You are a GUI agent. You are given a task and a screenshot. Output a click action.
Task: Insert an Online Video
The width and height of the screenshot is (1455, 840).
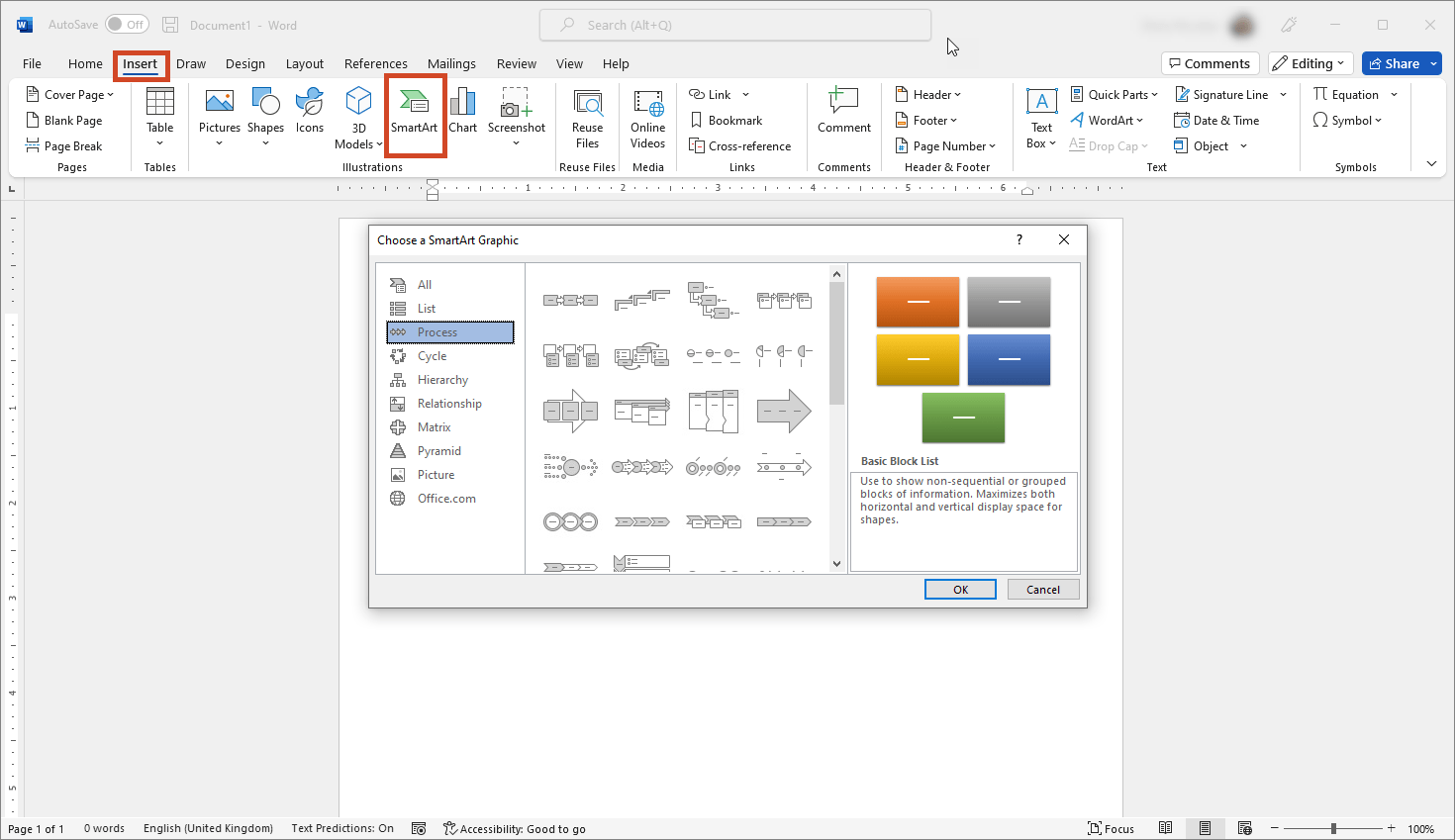[x=647, y=120]
